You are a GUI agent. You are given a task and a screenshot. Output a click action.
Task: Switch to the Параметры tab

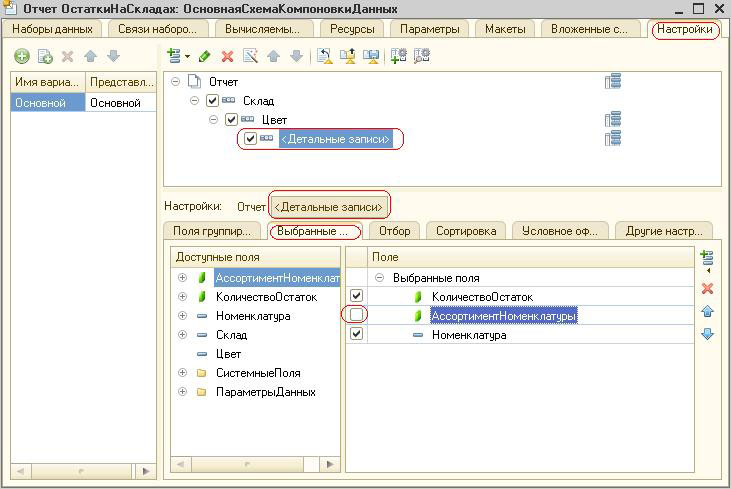[429, 29]
